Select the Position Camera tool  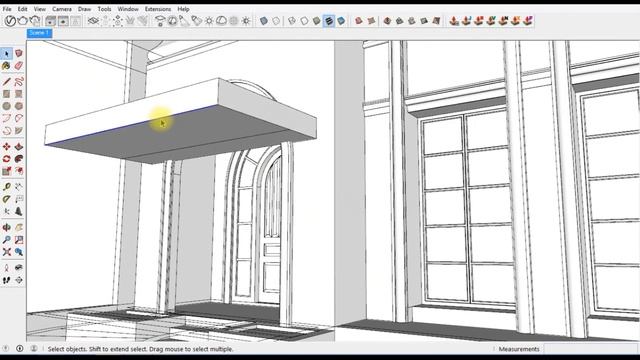coord(7,268)
